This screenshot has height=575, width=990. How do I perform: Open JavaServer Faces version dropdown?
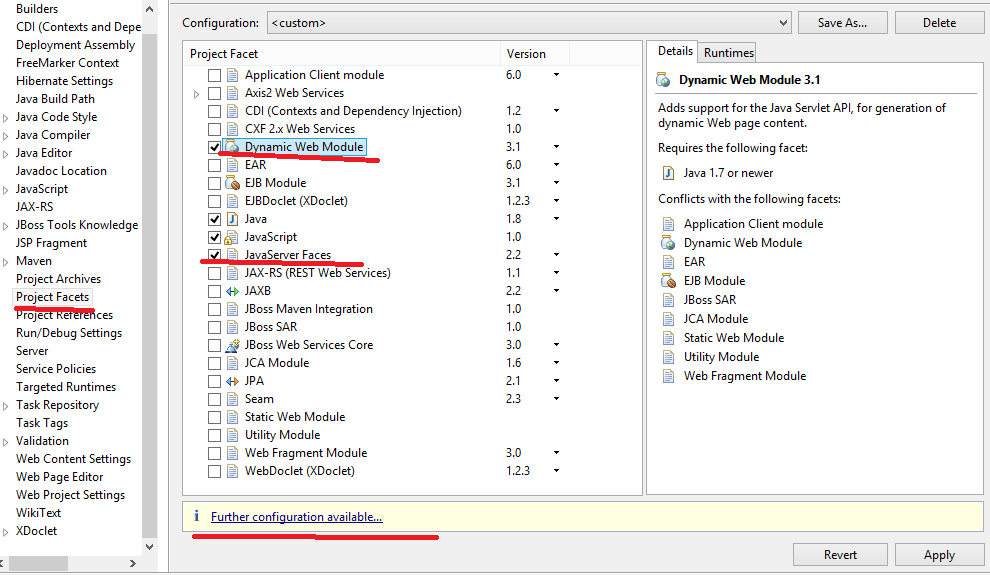click(x=556, y=254)
